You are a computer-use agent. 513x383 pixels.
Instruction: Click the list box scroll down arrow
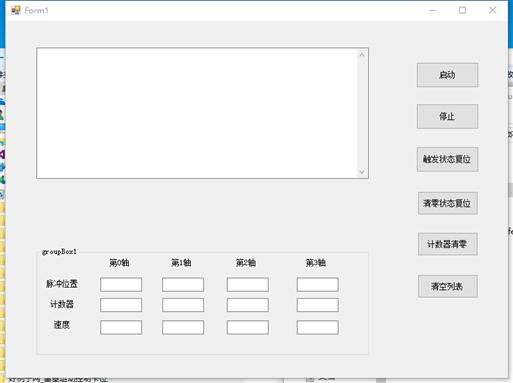pyautogui.click(x=362, y=172)
